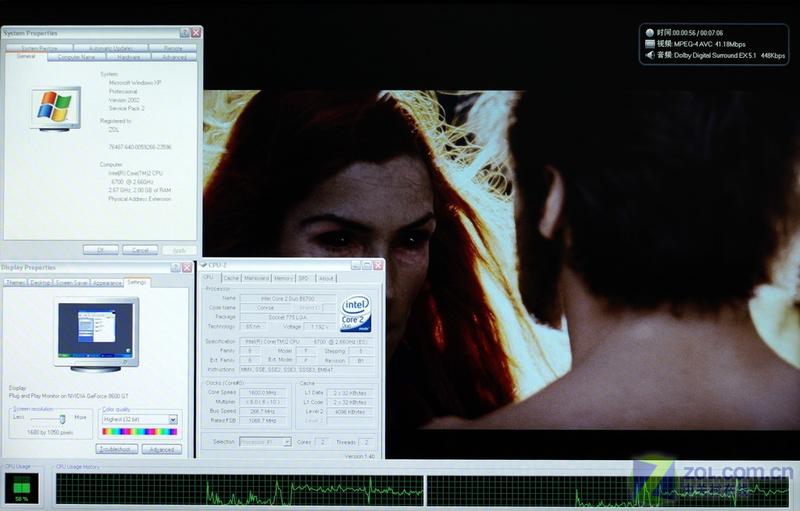This screenshot has height=511, width=800.
Task: Click the green CPU Usage gauge
Action: point(21,488)
